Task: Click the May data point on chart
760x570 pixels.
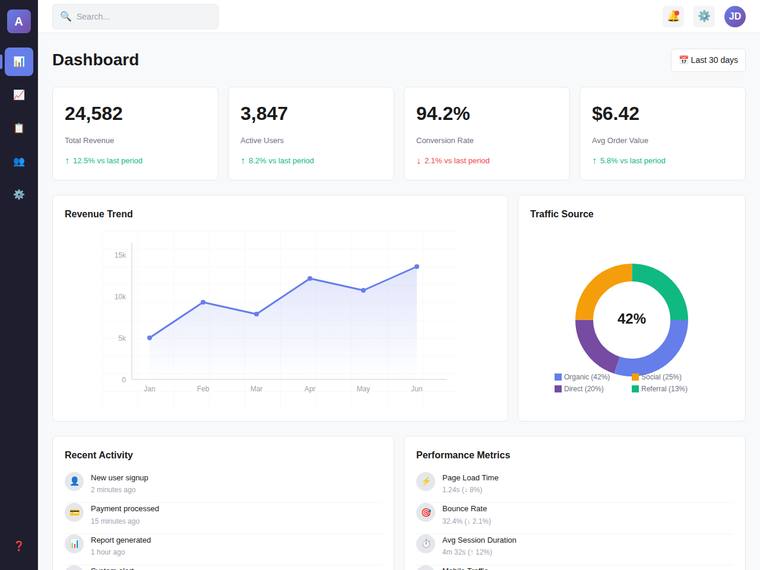Action: pyautogui.click(x=363, y=290)
